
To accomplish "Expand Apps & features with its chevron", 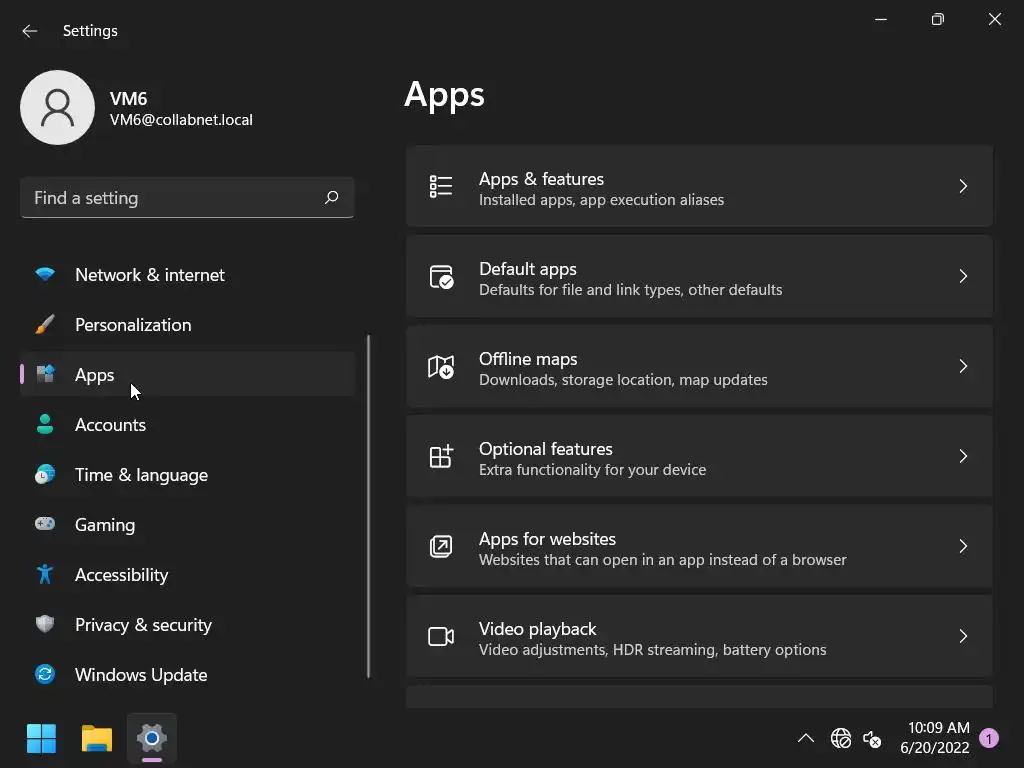I will pyautogui.click(x=963, y=186).
